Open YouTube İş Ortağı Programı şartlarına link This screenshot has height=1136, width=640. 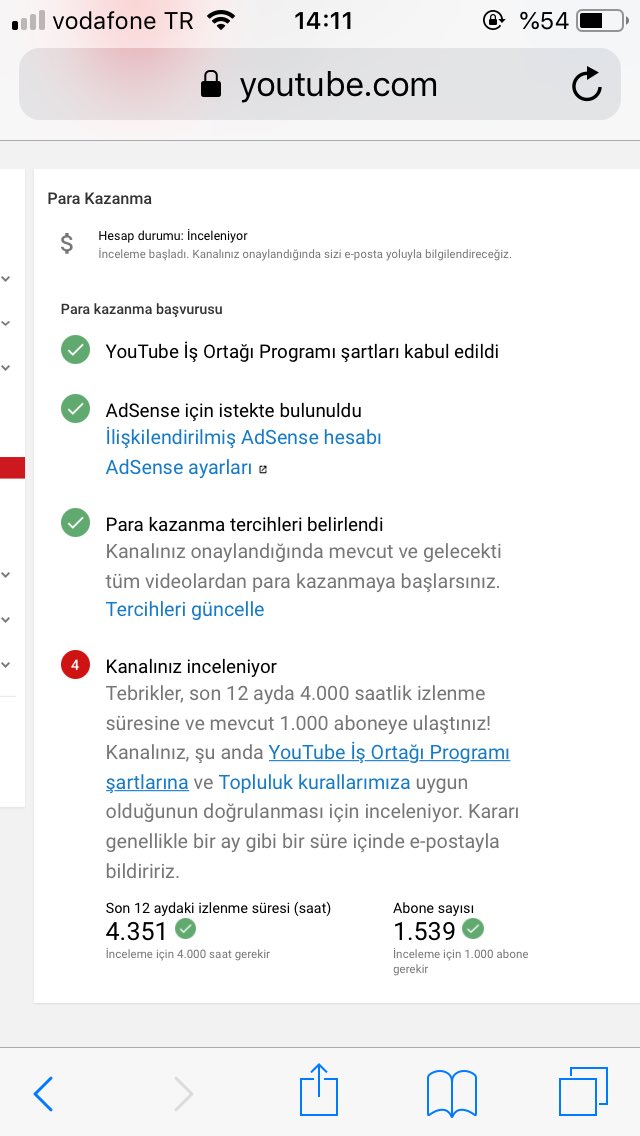pyautogui.click(x=308, y=767)
